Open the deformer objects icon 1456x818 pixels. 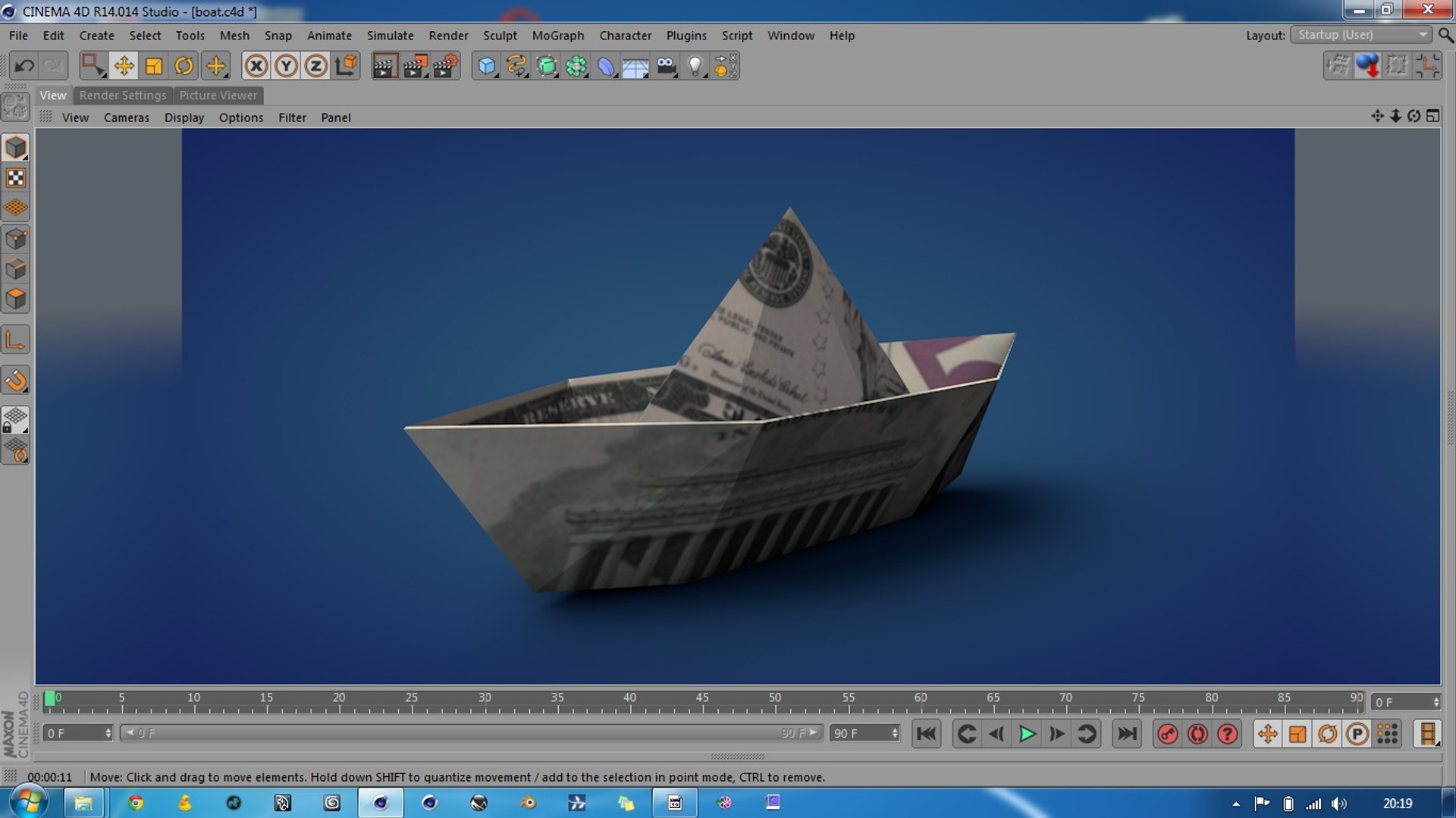(x=606, y=66)
